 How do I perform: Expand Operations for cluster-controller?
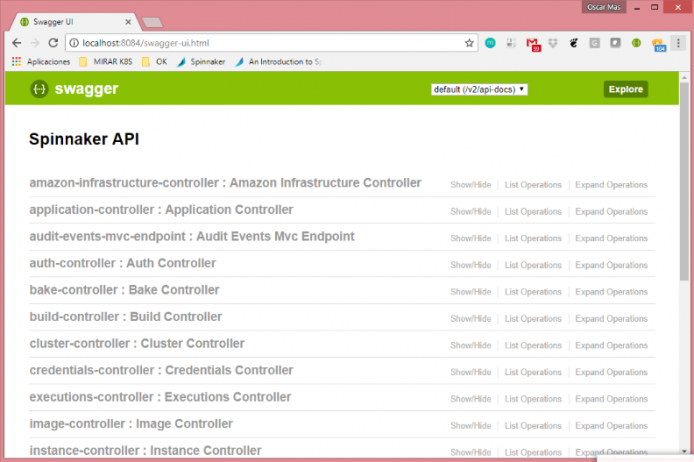(x=611, y=345)
